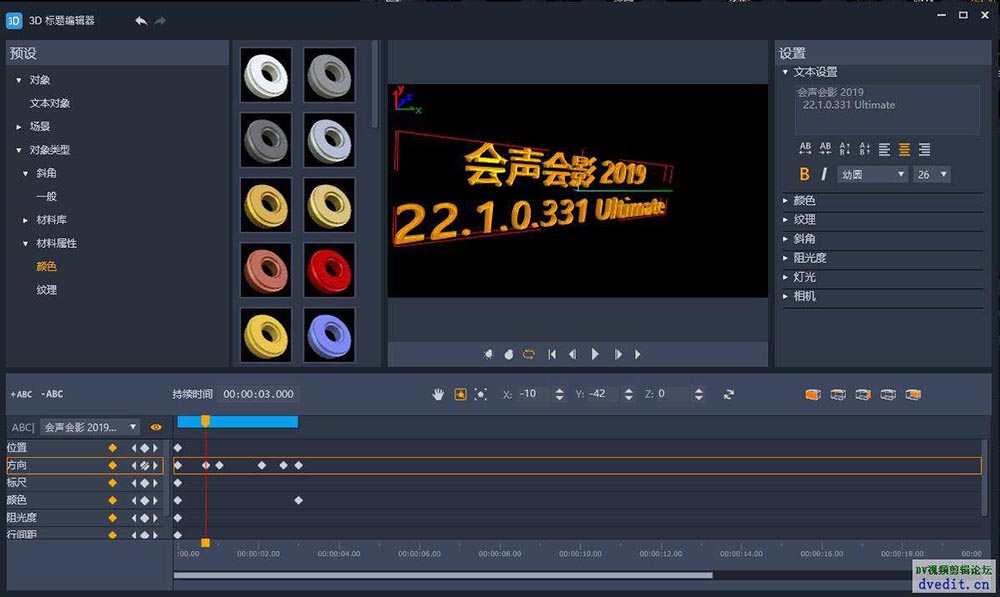Expand the 纹理 settings section
Image resolution: width=1000 pixels, height=597 pixels.
[785, 219]
